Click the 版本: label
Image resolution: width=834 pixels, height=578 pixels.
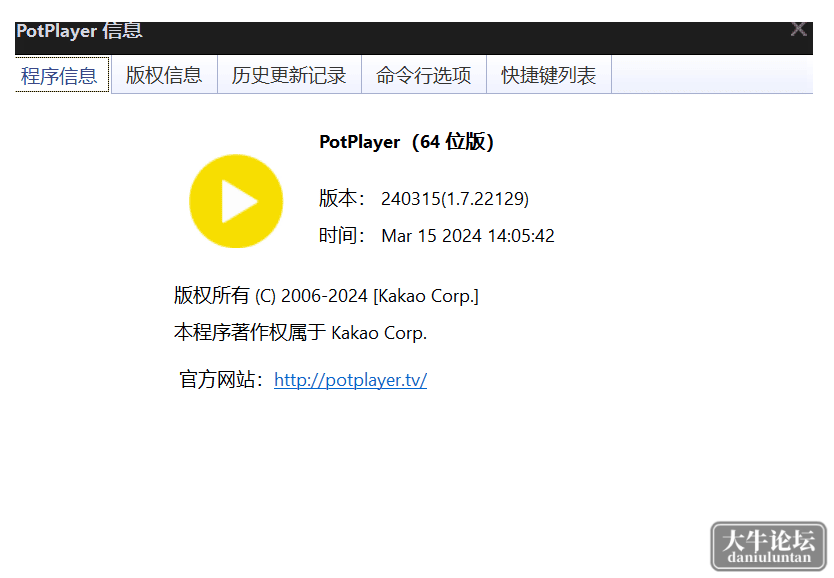pyautogui.click(x=342, y=198)
